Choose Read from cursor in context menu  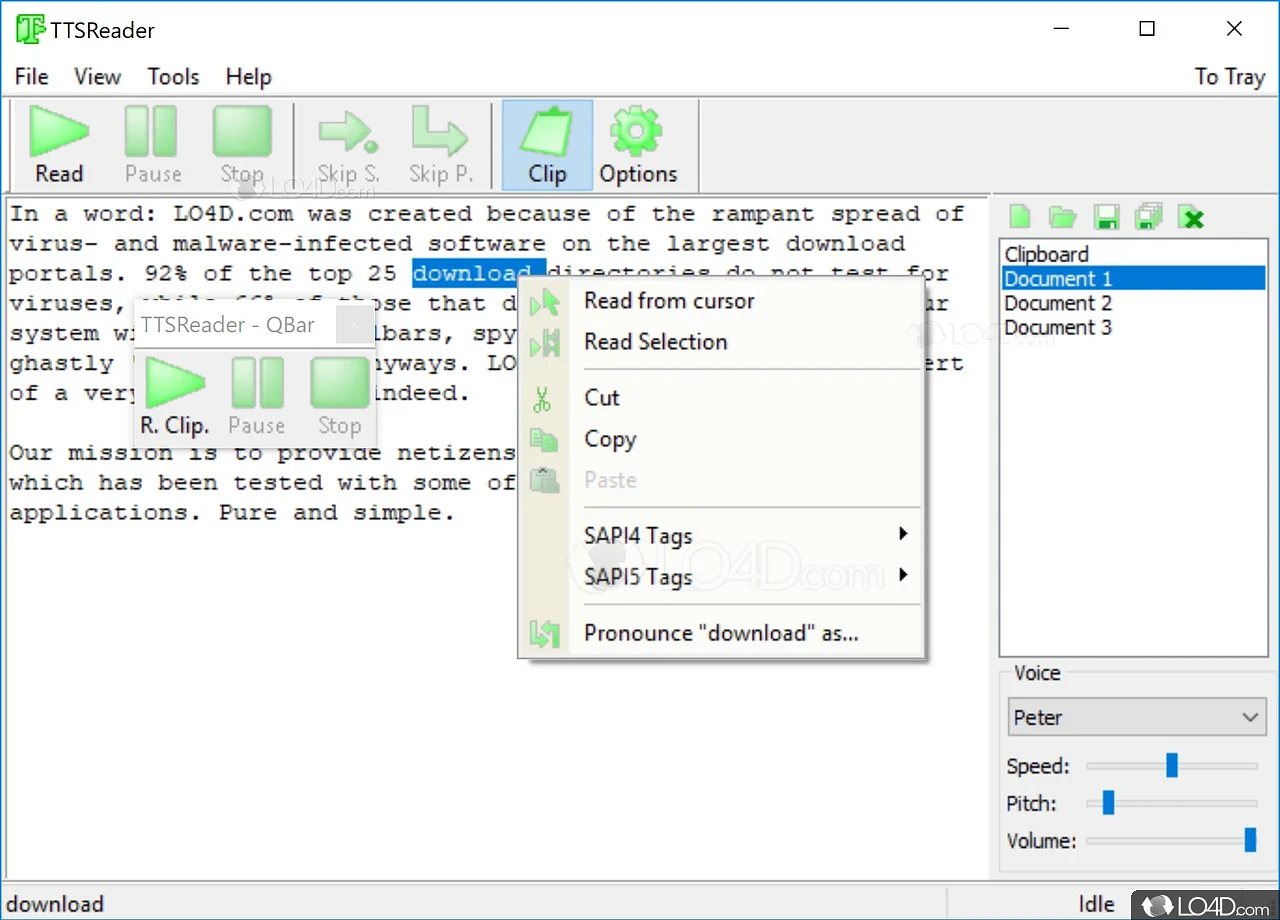pyautogui.click(x=669, y=301)
